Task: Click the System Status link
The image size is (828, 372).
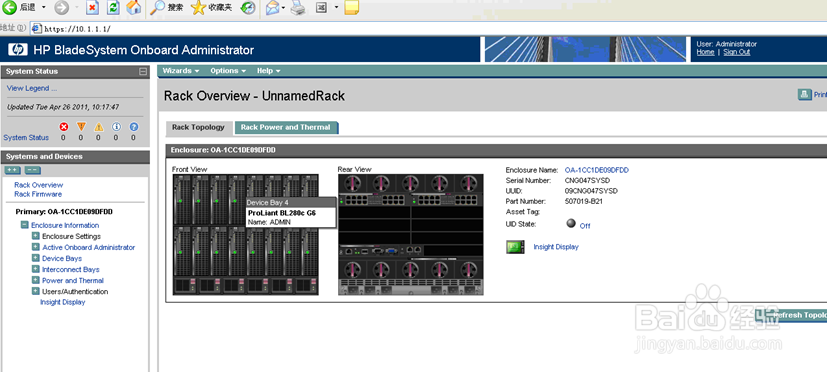Action: pos(26,137)
